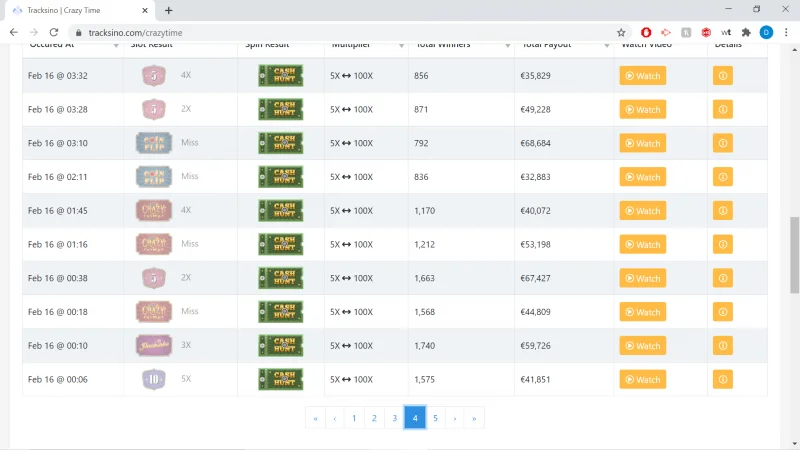Click the Opera red extension icon

pyautogui.click(x=646, y=33)
